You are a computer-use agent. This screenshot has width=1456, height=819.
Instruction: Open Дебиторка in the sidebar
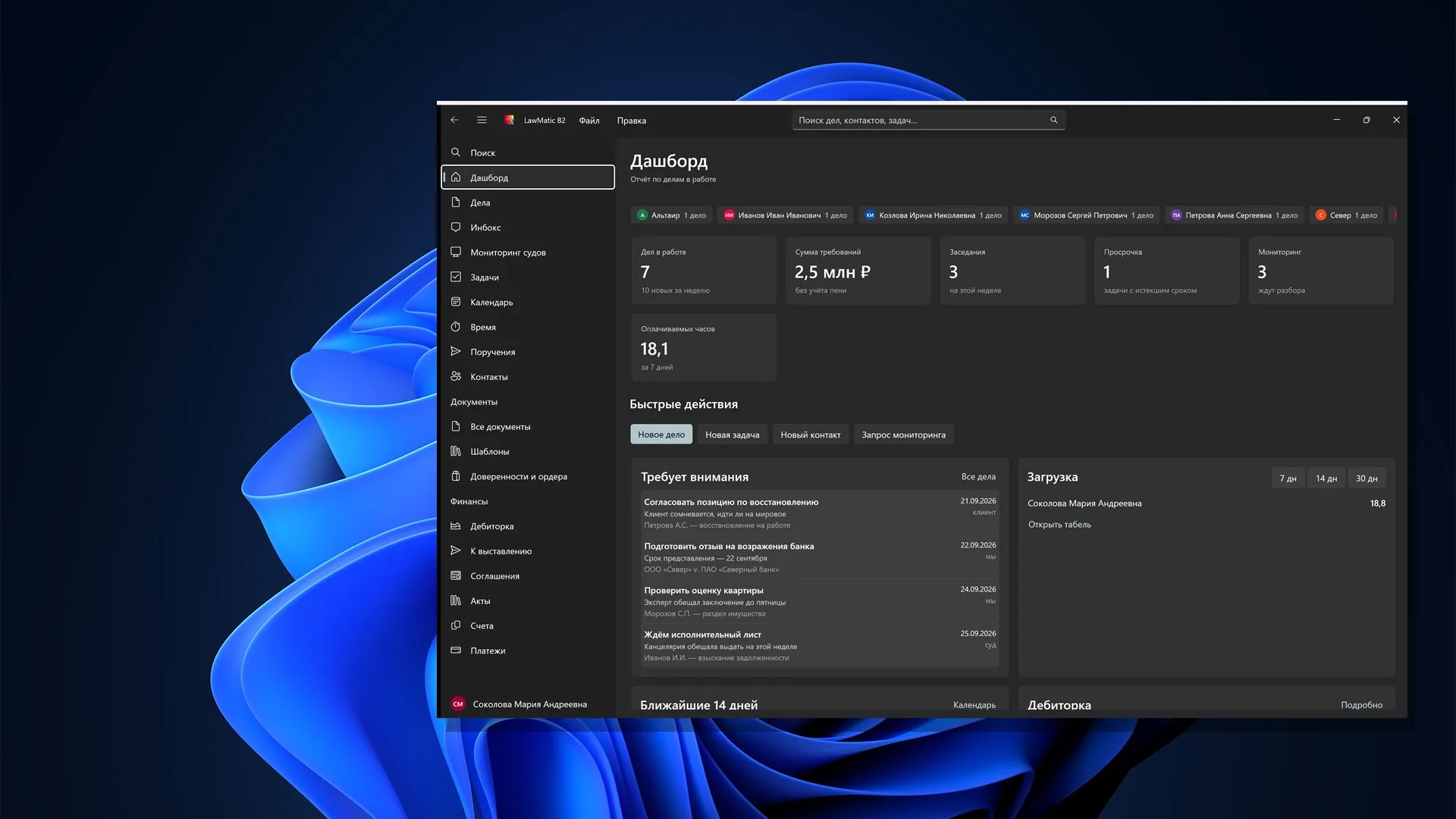pyautogui.click(x=528, y=526)
